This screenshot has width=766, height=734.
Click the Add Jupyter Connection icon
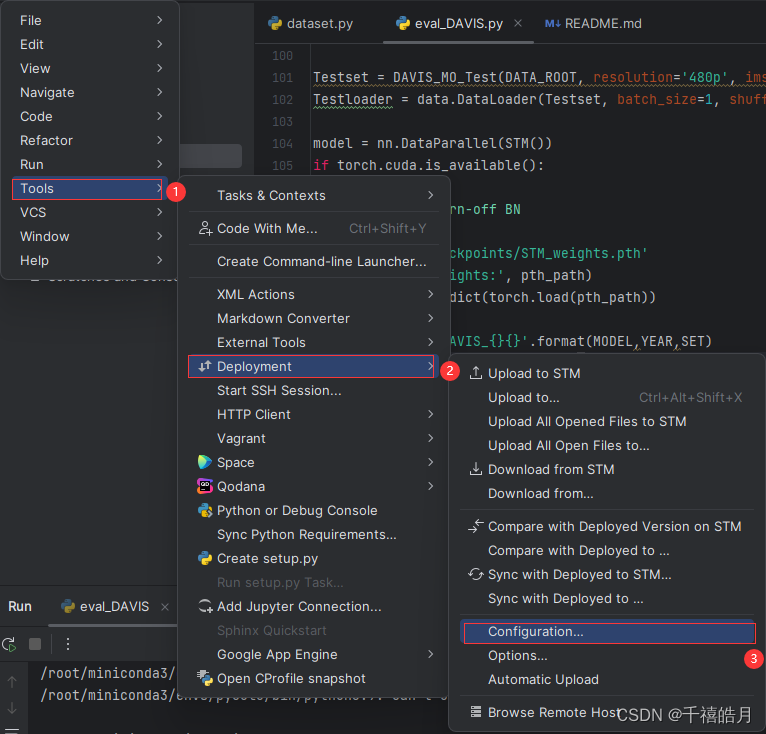(205, 606)
